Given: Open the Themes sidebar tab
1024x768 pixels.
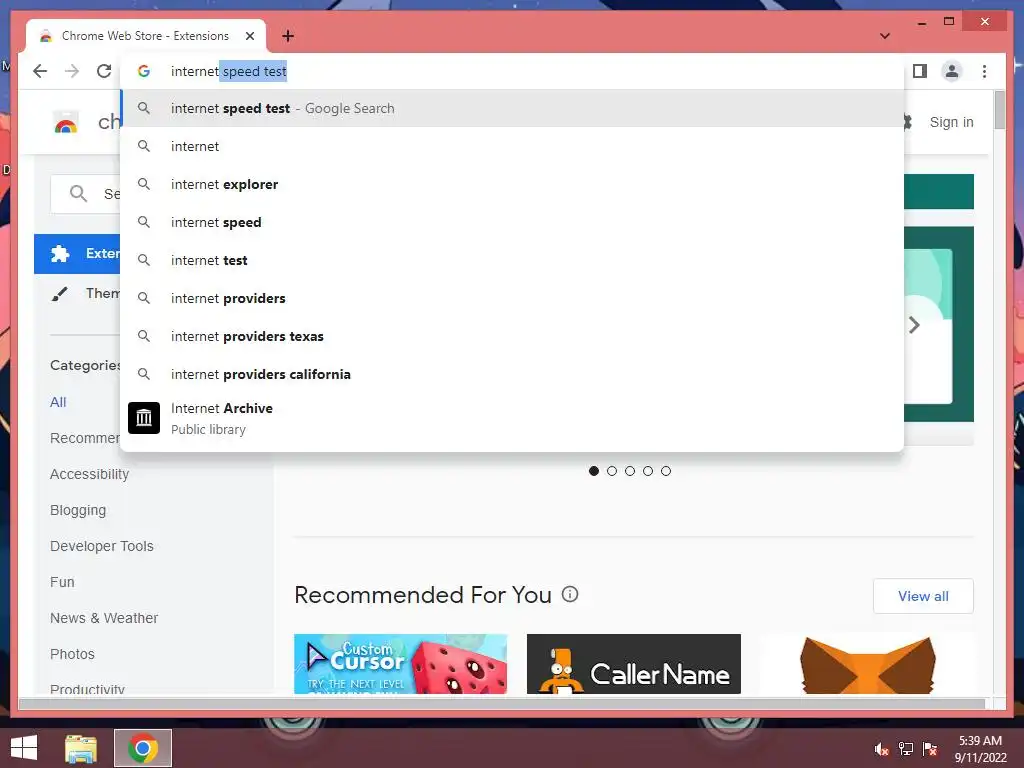Looking at the screenshot, I should click(77, 293).
